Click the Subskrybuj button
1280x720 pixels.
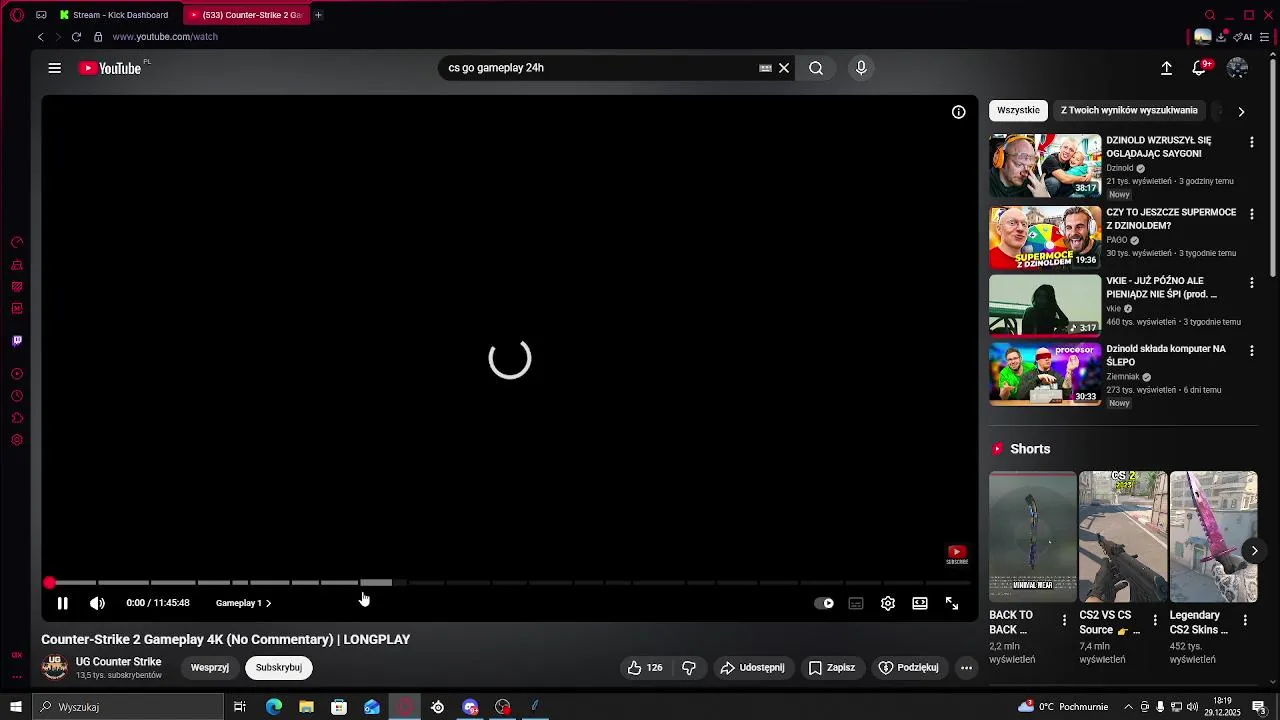pos(279,667)
